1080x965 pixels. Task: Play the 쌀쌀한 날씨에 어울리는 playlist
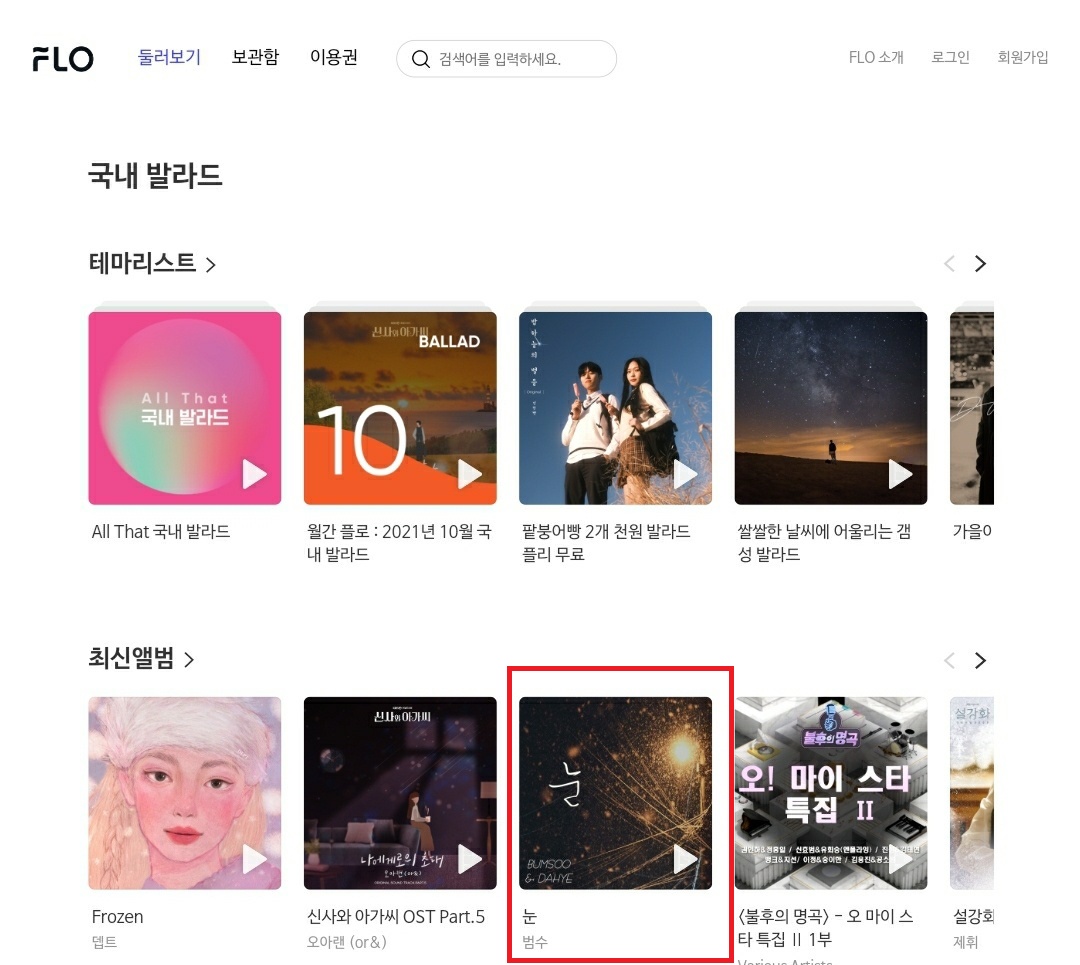tap(900, 474)
